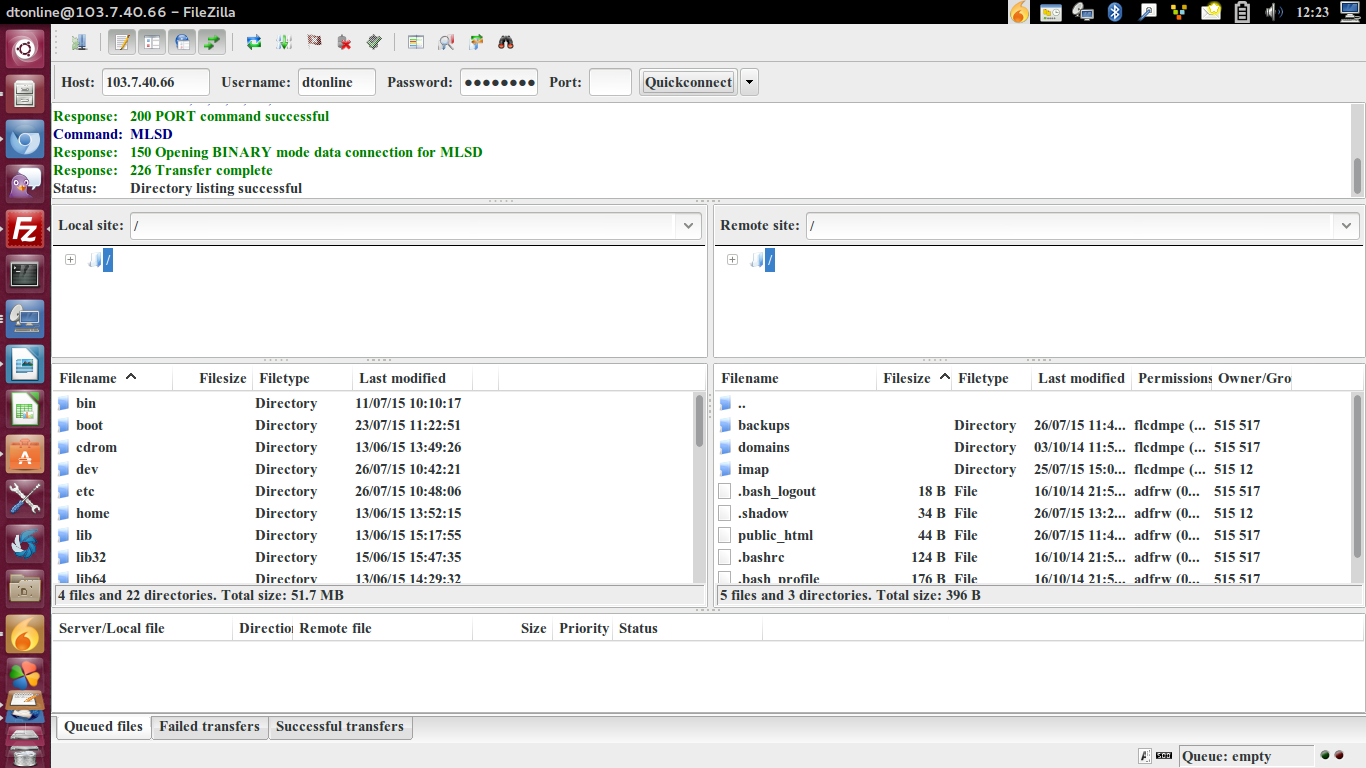1366x768 pixels.
Task: Click the red transfer activity LED
Action: (1341, 756)
